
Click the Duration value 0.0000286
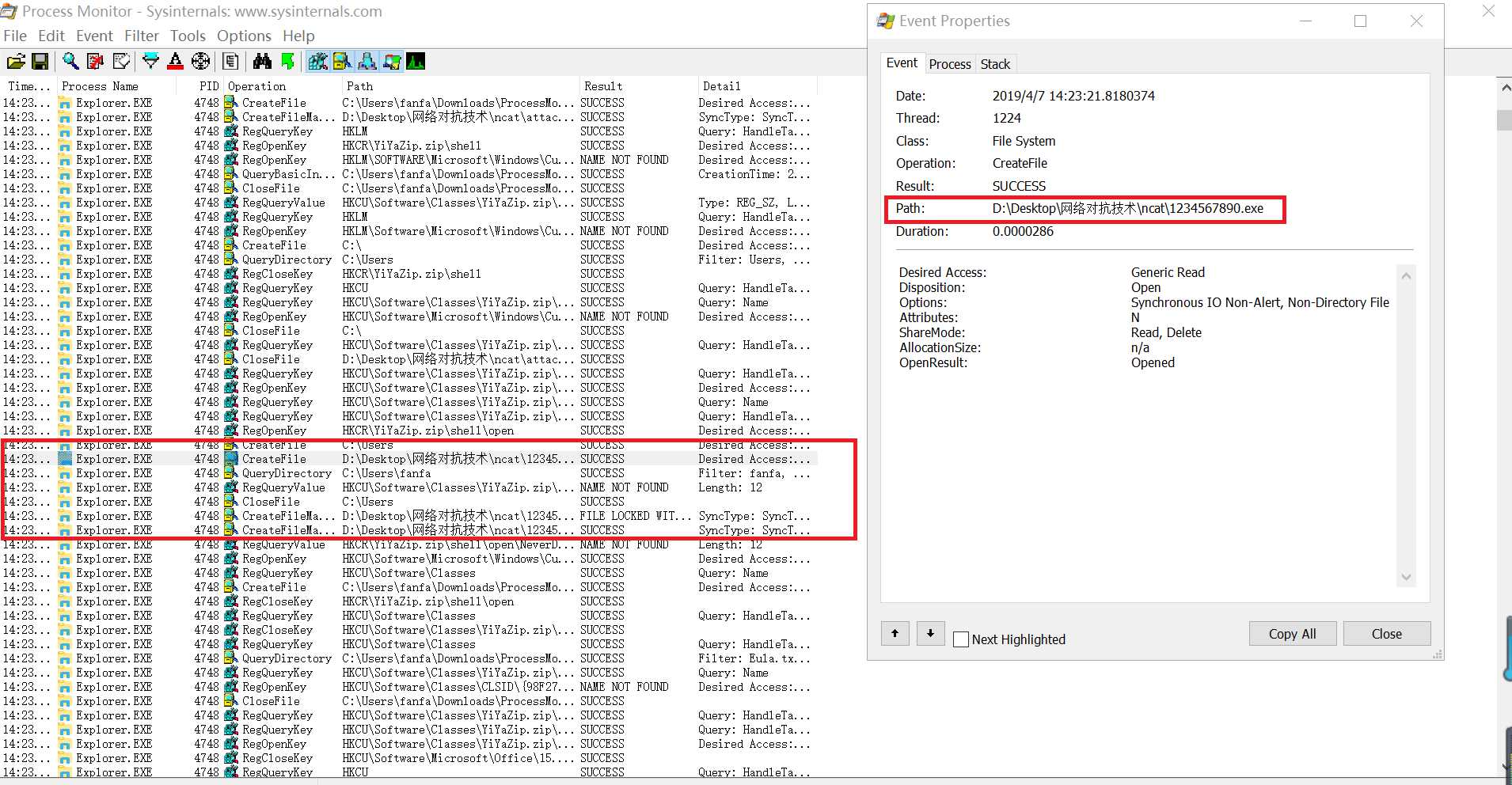tap(1023, 231)
